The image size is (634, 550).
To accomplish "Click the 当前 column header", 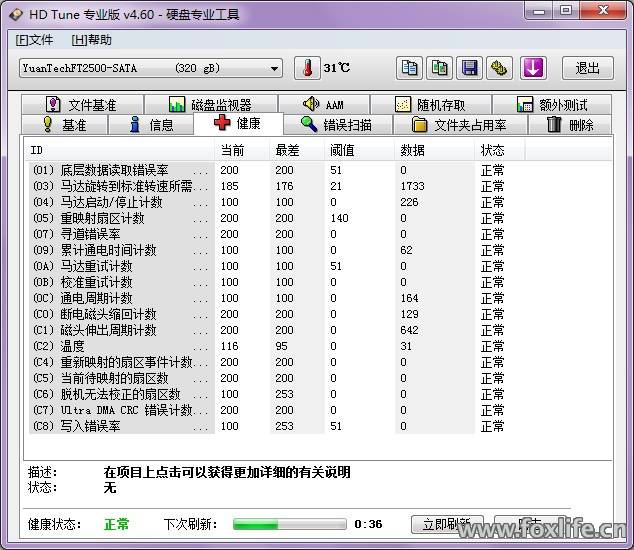I will tap(242, 150).
